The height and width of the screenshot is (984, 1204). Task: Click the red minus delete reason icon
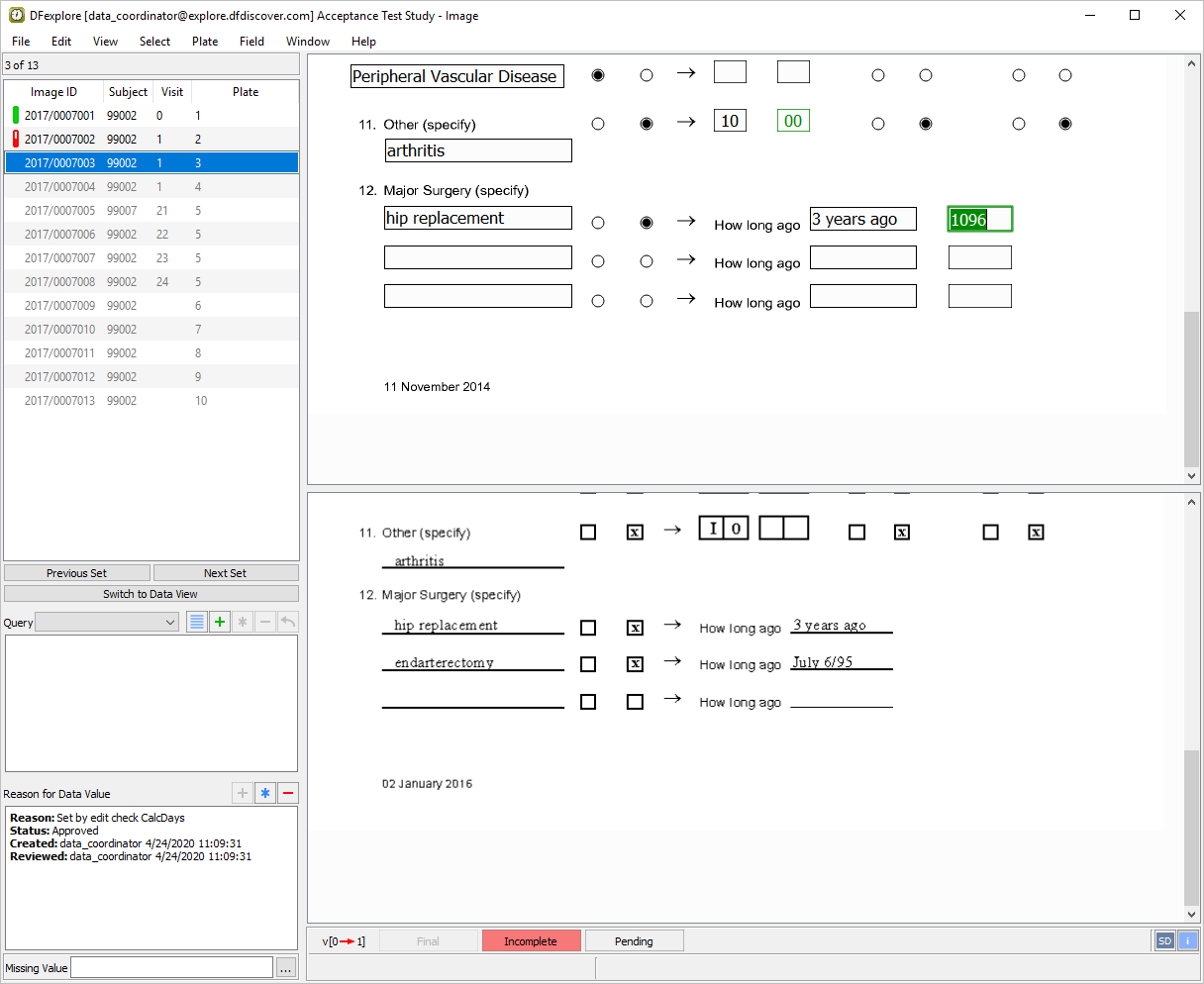[x=288, y=793]
